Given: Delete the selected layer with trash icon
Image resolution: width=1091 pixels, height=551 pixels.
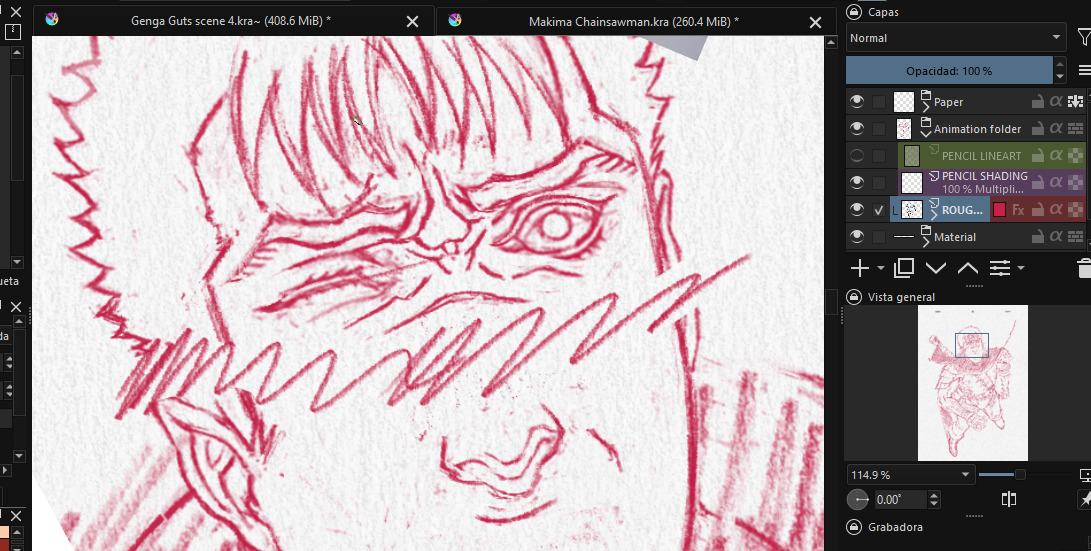Looking at the screenshot, I should (x=1084, y=268).
